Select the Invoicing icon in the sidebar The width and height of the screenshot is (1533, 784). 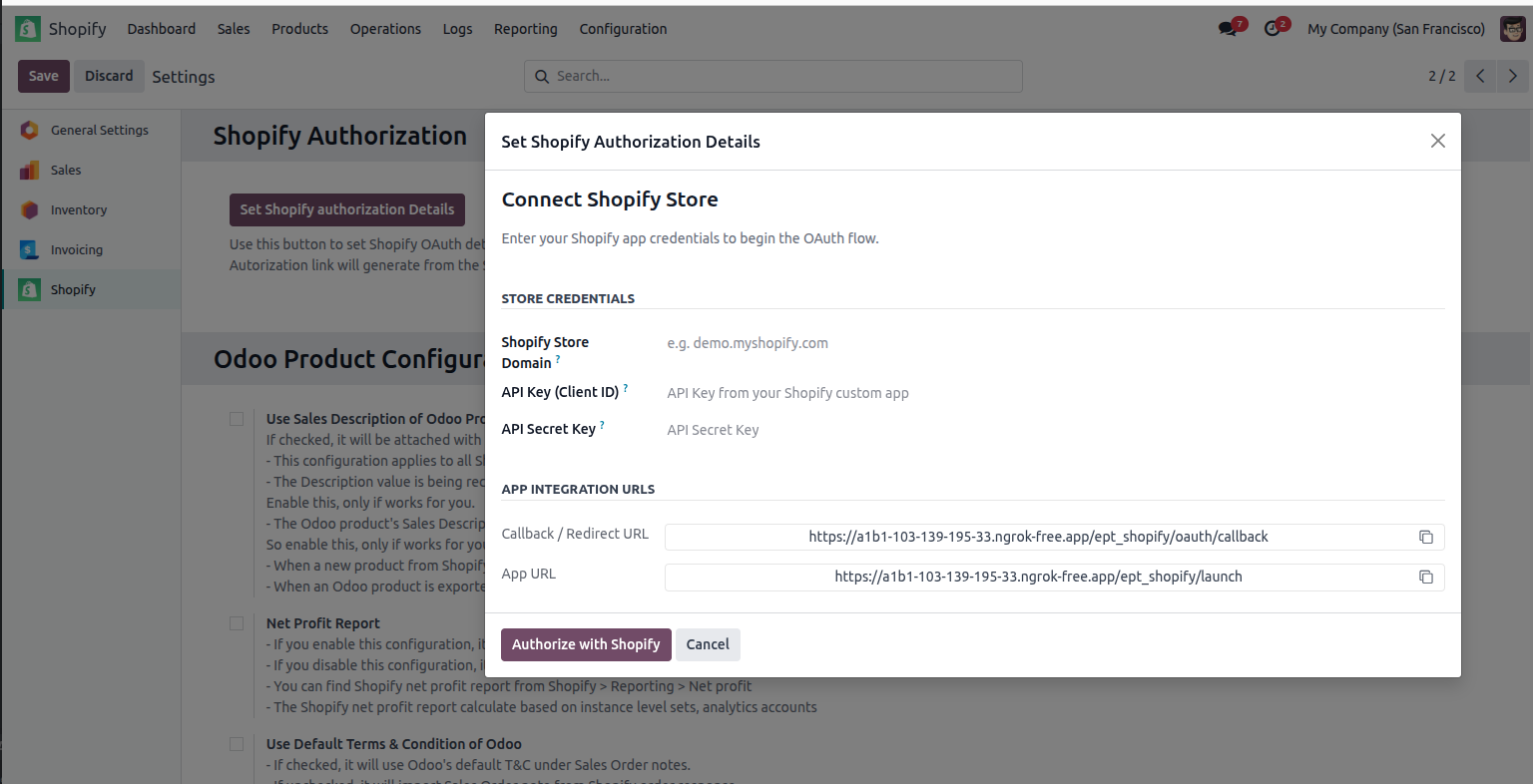29,249
